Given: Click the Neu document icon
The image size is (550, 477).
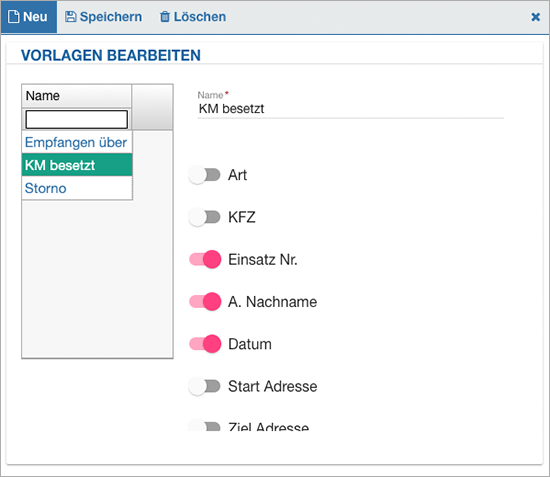Looking at the screenshot, I should click(x=13, y=16).
